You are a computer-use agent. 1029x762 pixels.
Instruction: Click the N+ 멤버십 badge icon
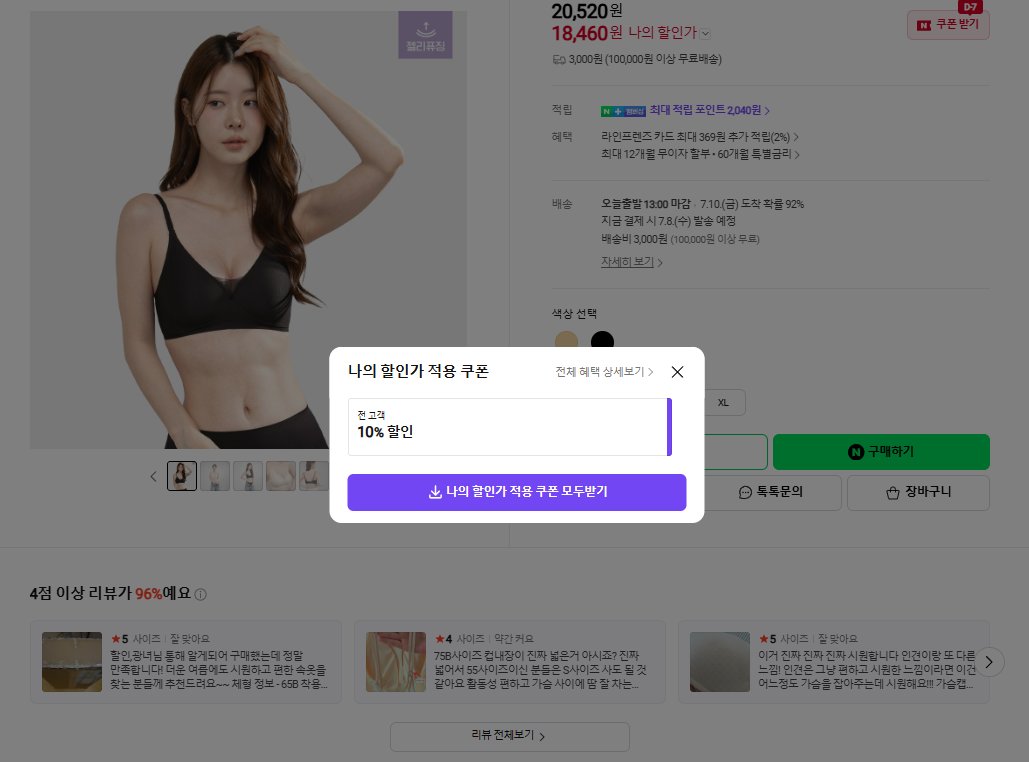(623, 111)
